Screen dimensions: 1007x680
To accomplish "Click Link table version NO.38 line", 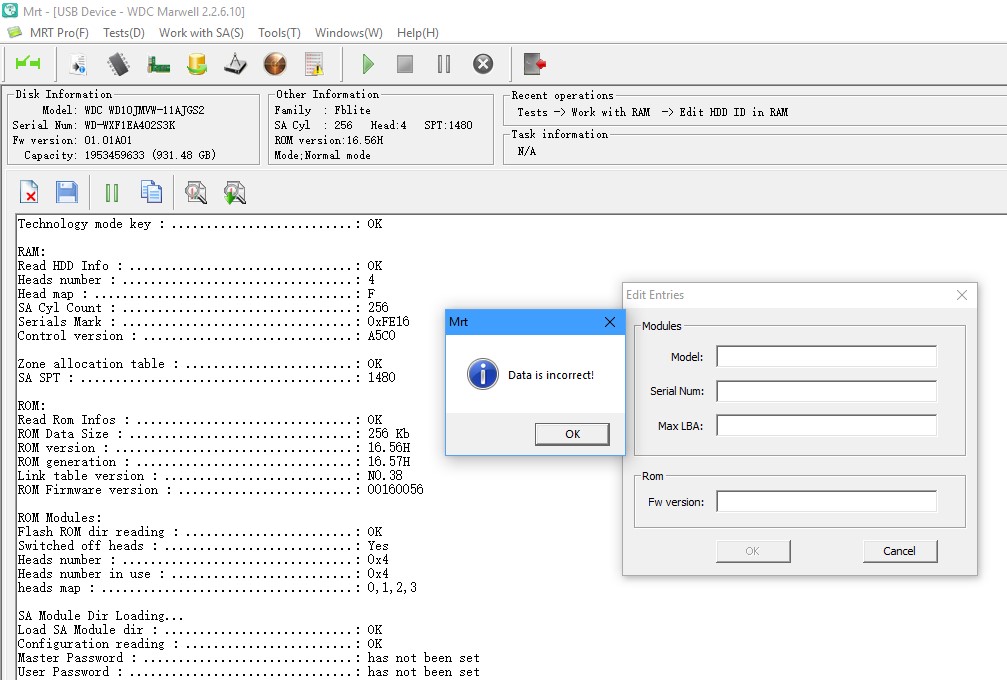I will [210, 476].
